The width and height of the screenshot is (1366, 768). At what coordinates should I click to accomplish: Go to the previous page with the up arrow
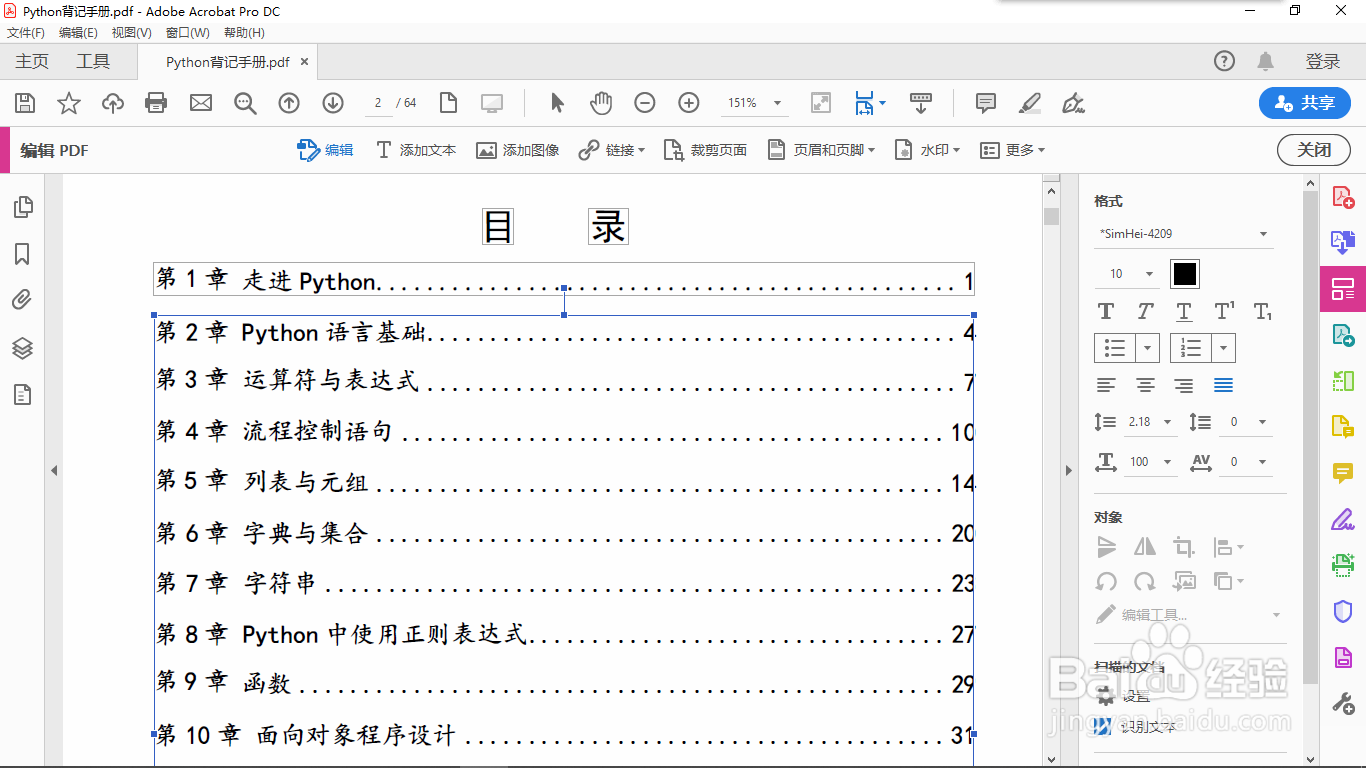tap(289, 103)
